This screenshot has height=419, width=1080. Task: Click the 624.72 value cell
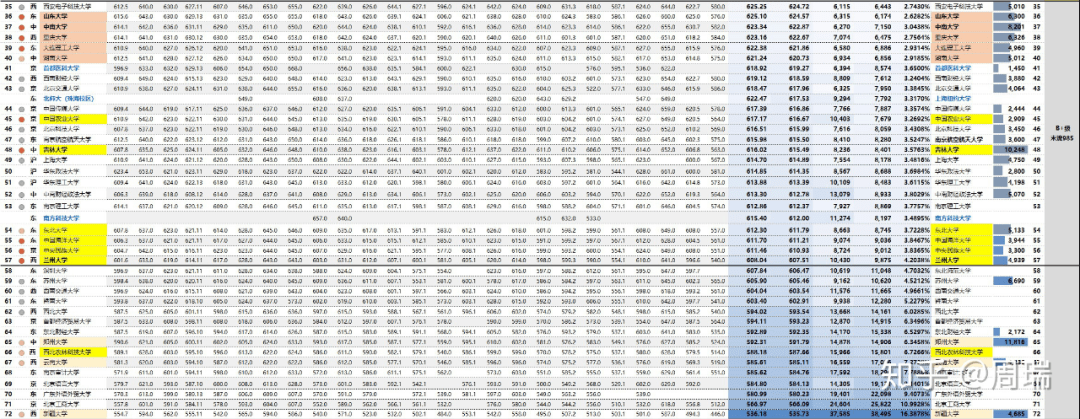click(x=800, y=5)
